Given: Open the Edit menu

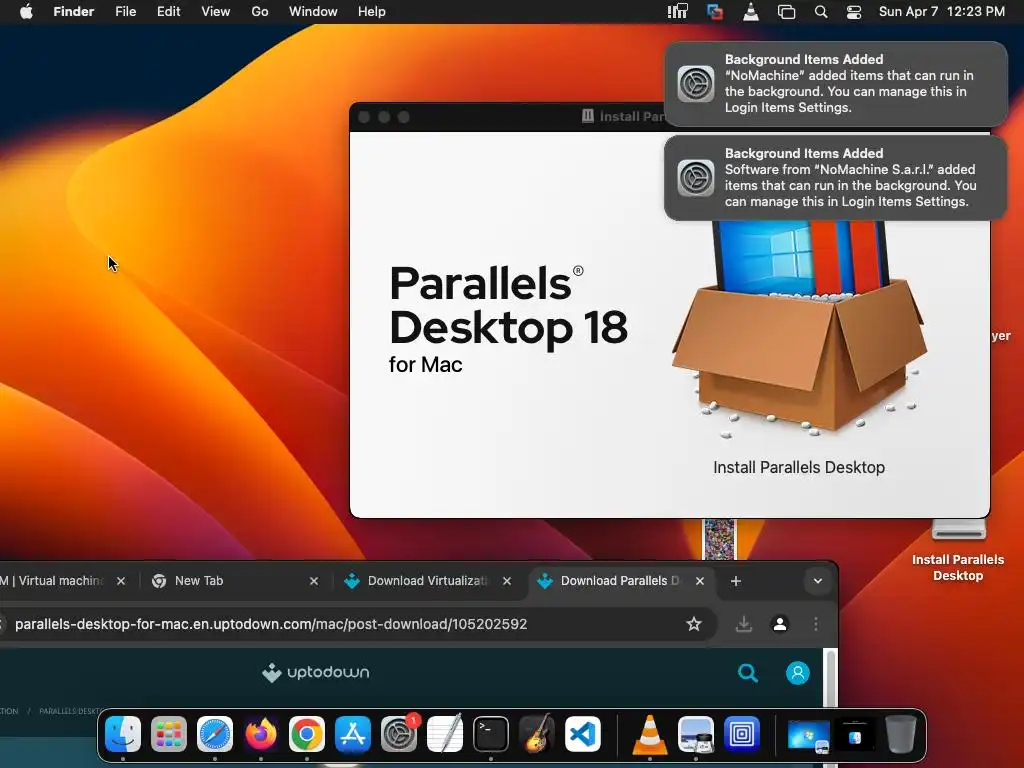Looking at the screenshot, I should [168, 12].
